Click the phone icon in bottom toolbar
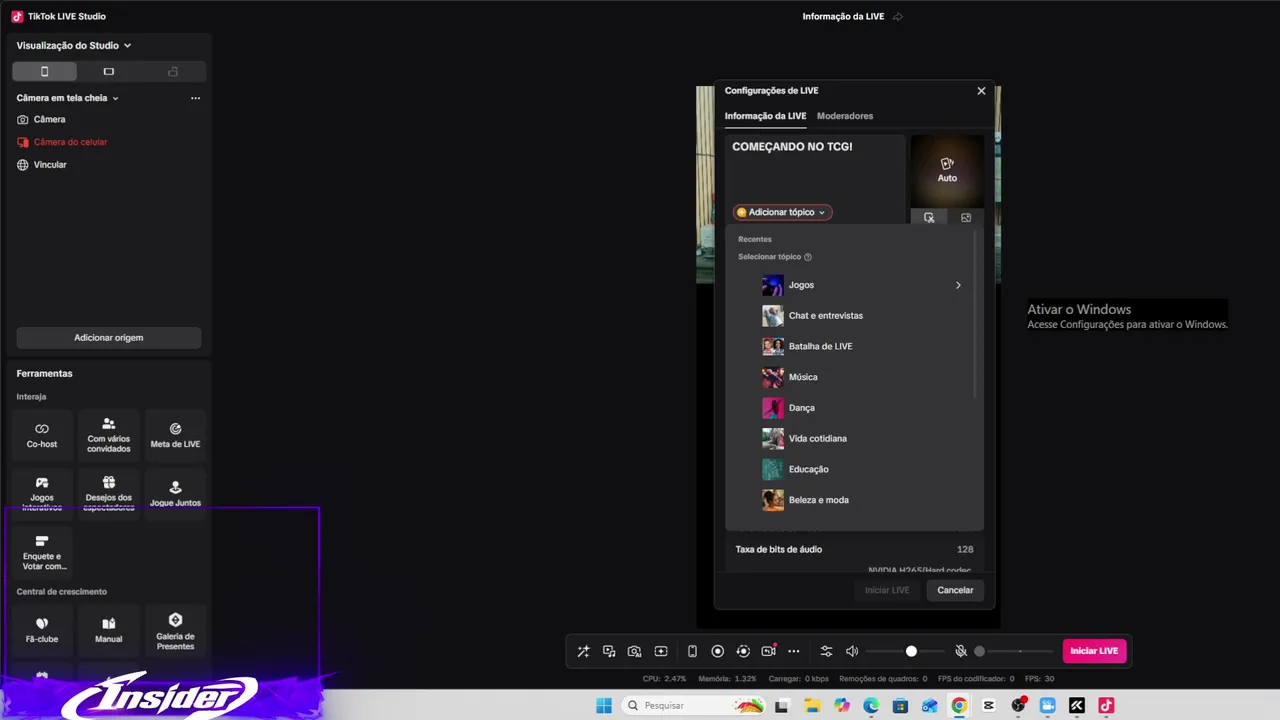Image resolution: width=1280 pixels, height=720 pixels. pos(692,651)
